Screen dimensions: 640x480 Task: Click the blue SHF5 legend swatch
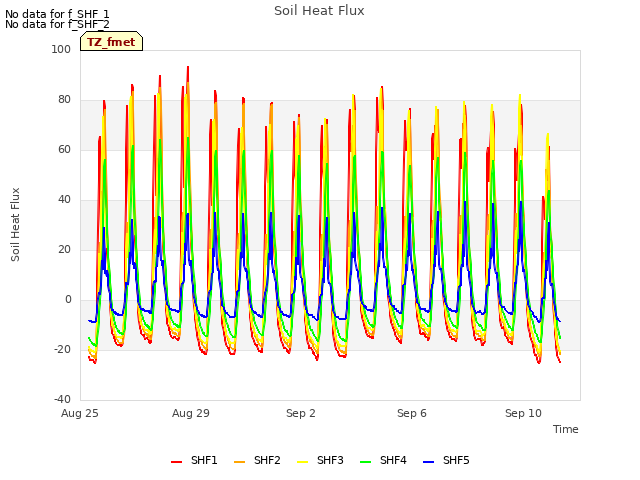point(429,462)
